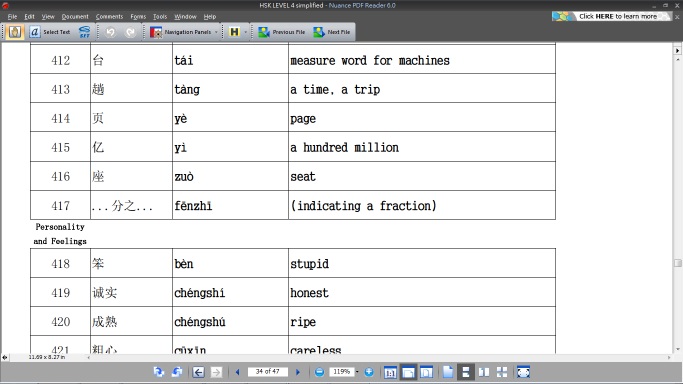The image size is (683, 384).
Task: Click the 119% zoom field
Action: 342,371
